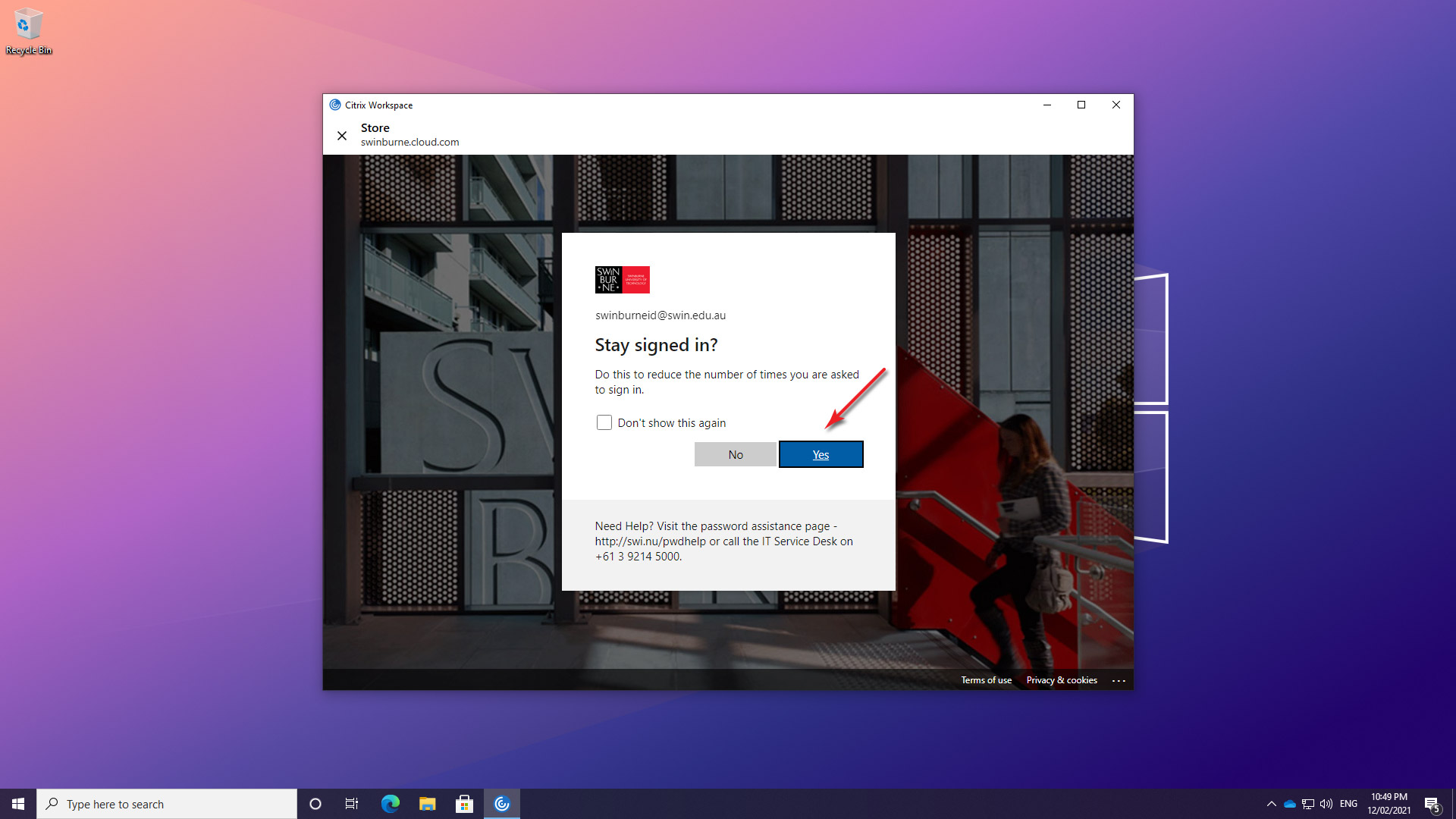Click the Yes button to stay signed in

(x=821, y=454)
